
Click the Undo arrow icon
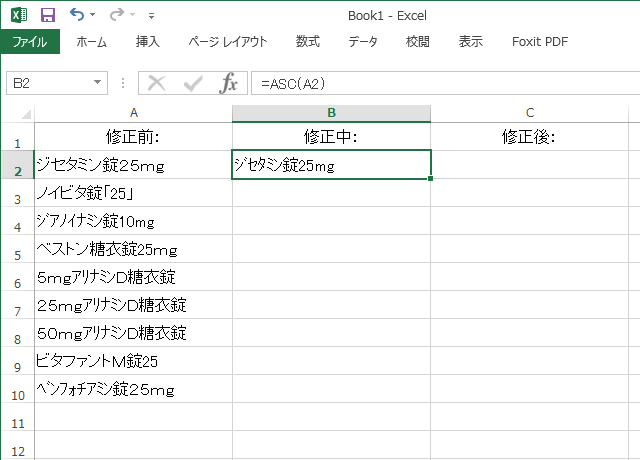click(77, 15)
